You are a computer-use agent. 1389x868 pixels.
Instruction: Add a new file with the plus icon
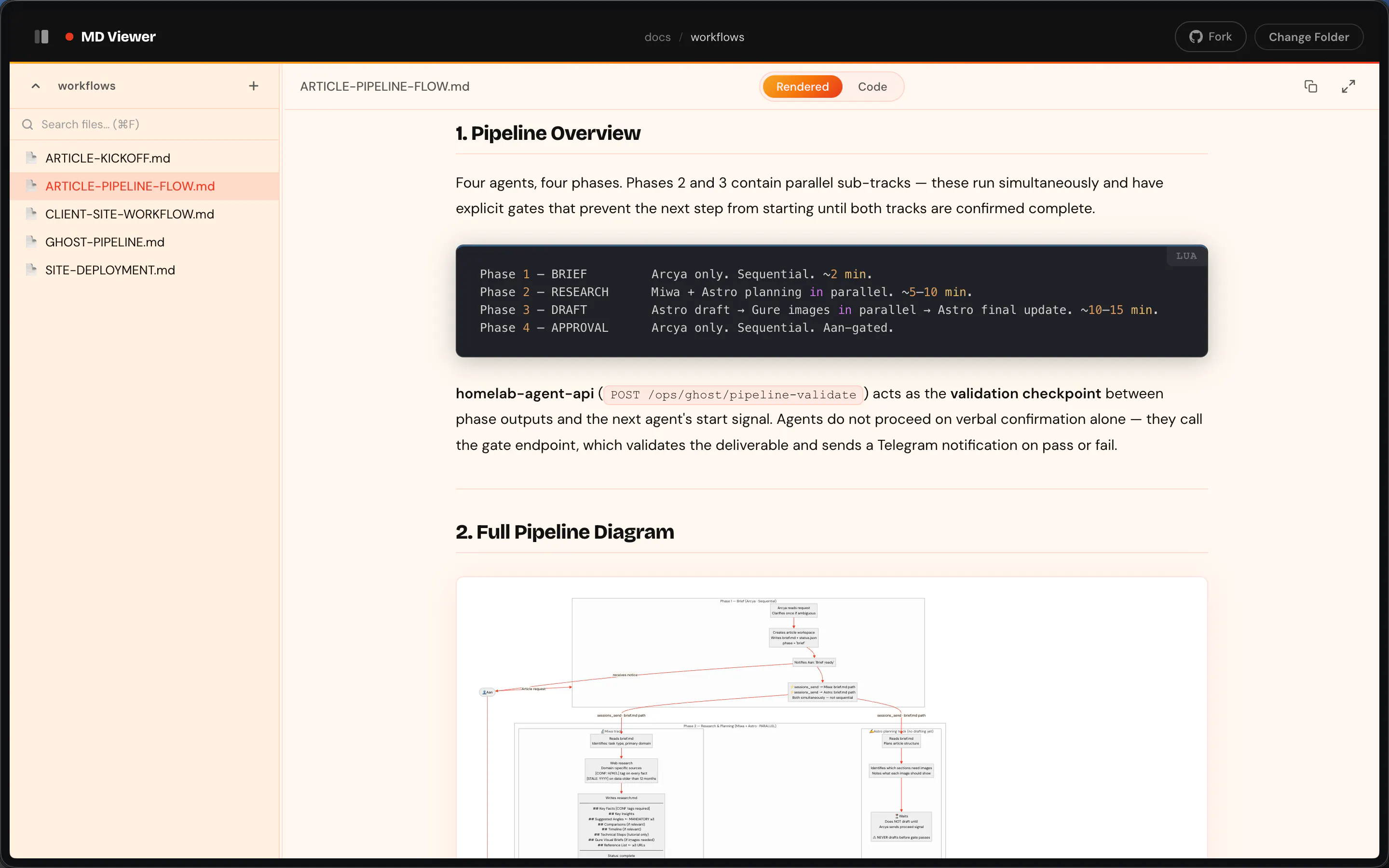pos(254,86)
